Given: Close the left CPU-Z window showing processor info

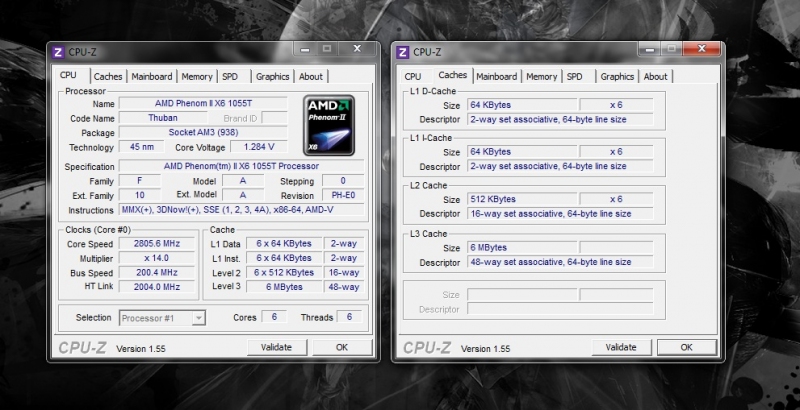Looking at the screenshot, I should (x=353, y=48).
